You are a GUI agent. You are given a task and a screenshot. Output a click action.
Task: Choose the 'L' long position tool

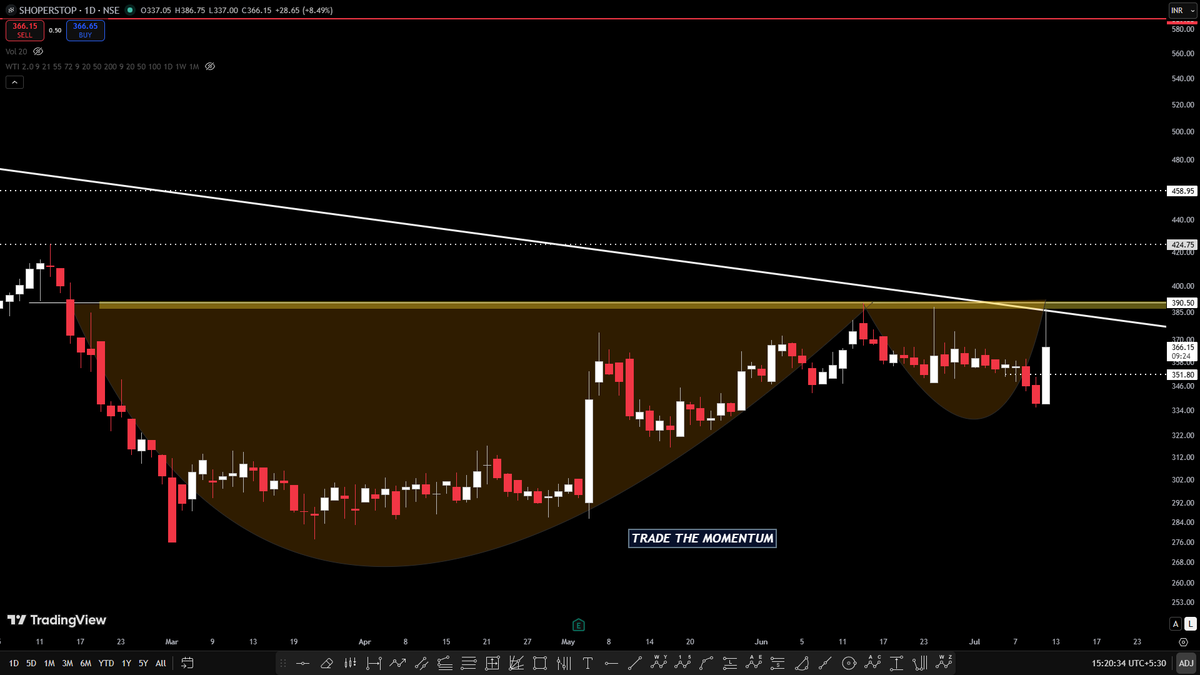click(729, 662)
